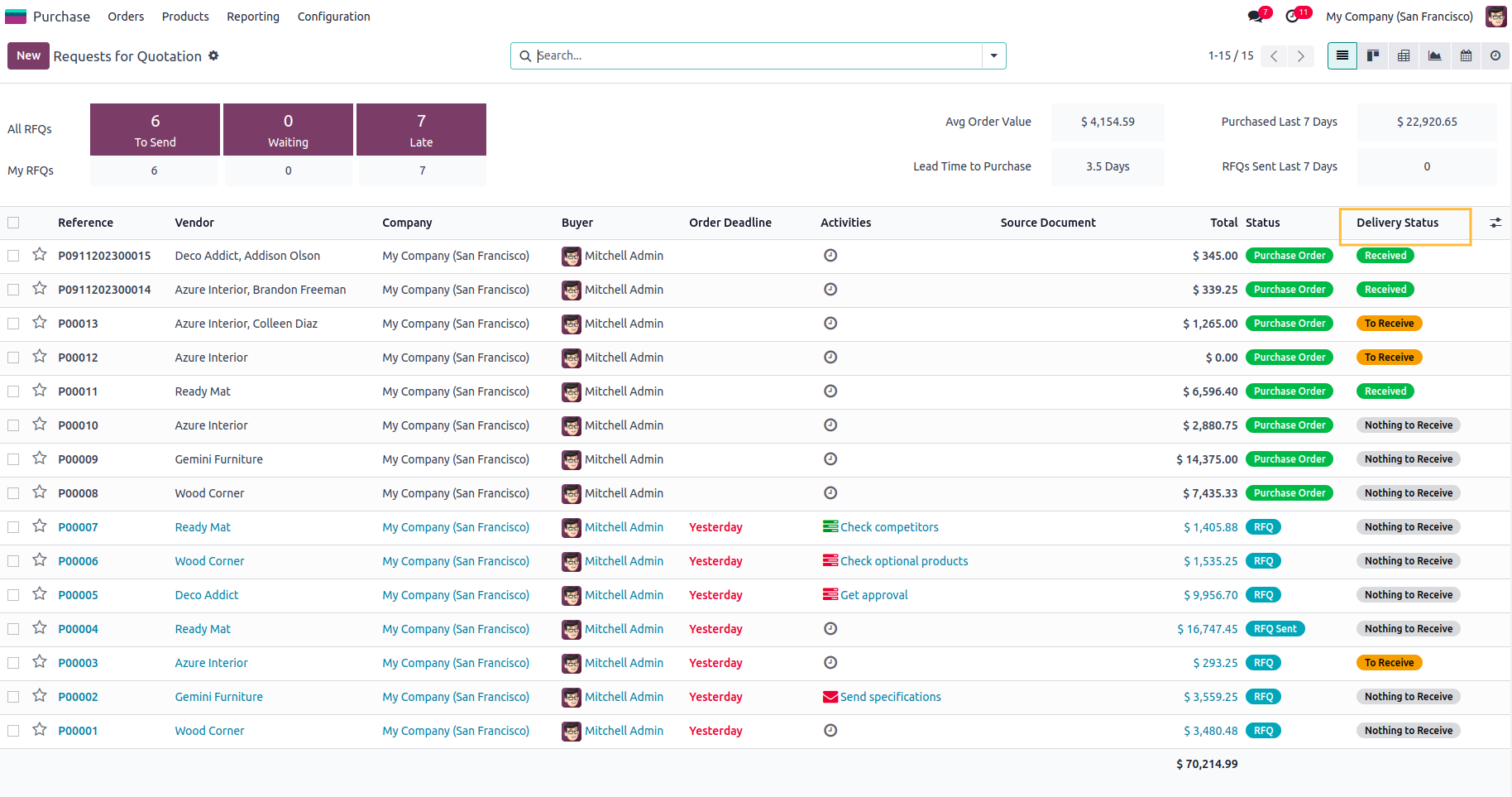Switch to Kanban view

click(1373, 55)
